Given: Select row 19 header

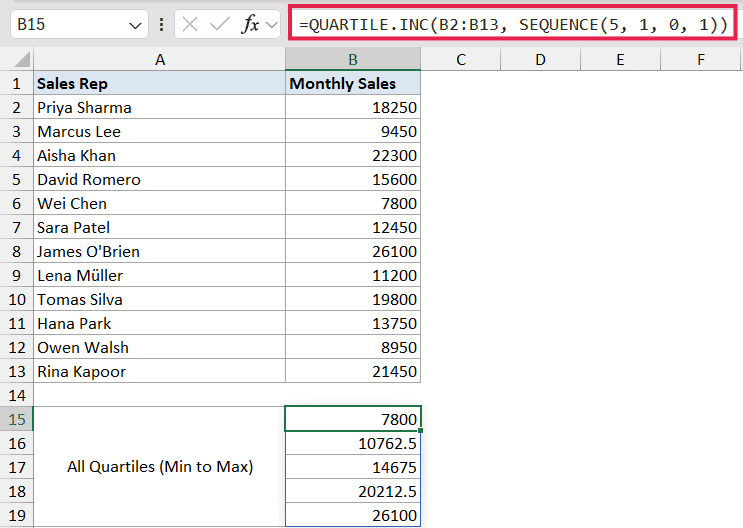Looking at the screenshot, I should [17, 515].
